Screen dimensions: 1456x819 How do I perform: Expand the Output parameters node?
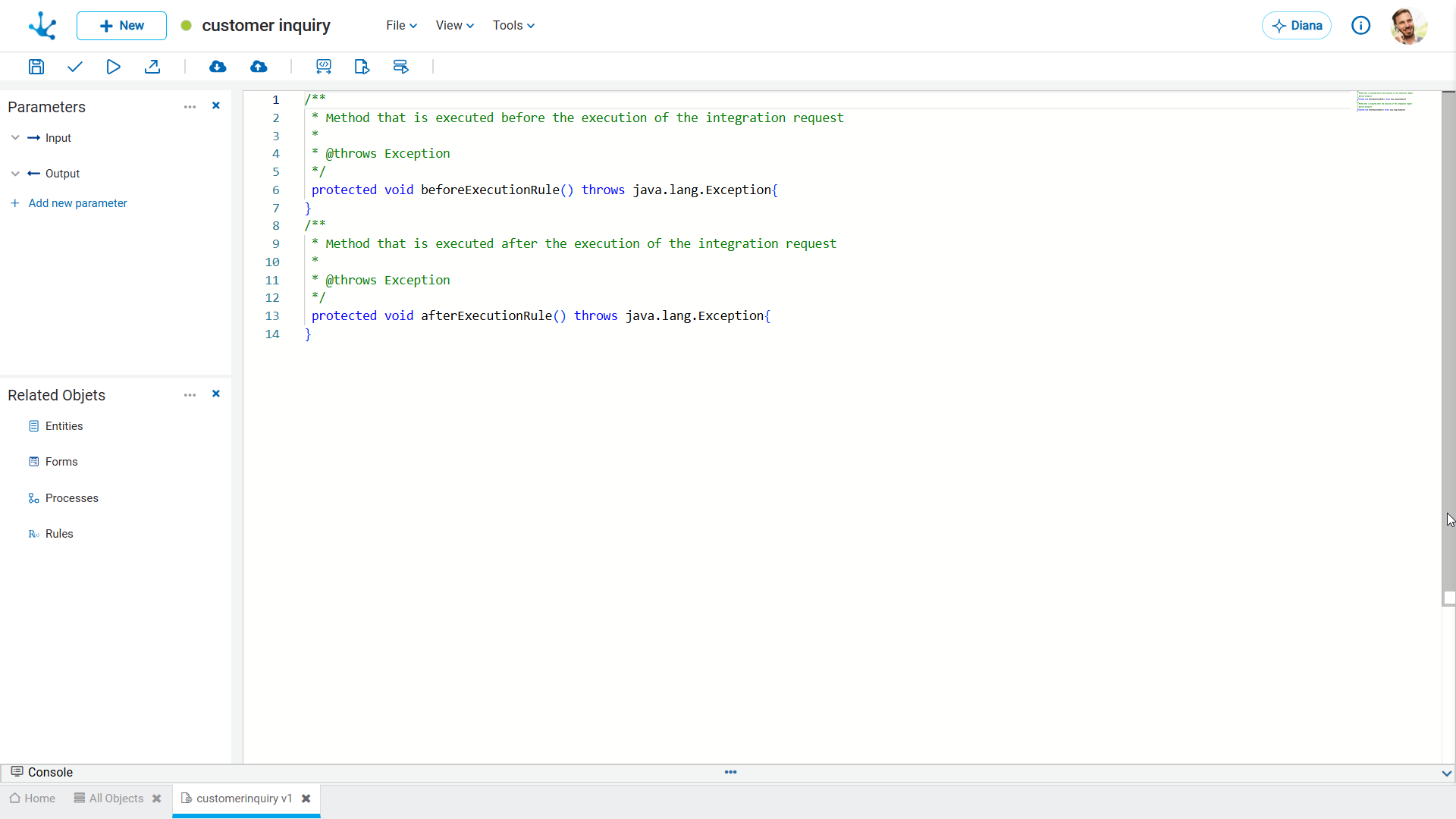[15, 174]
